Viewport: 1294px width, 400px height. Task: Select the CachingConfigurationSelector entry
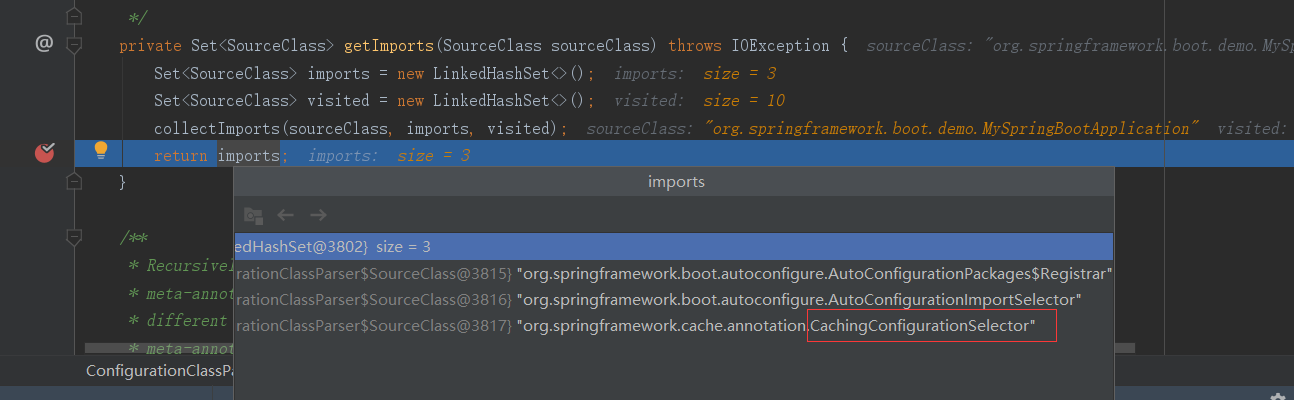tap(930, 327)
